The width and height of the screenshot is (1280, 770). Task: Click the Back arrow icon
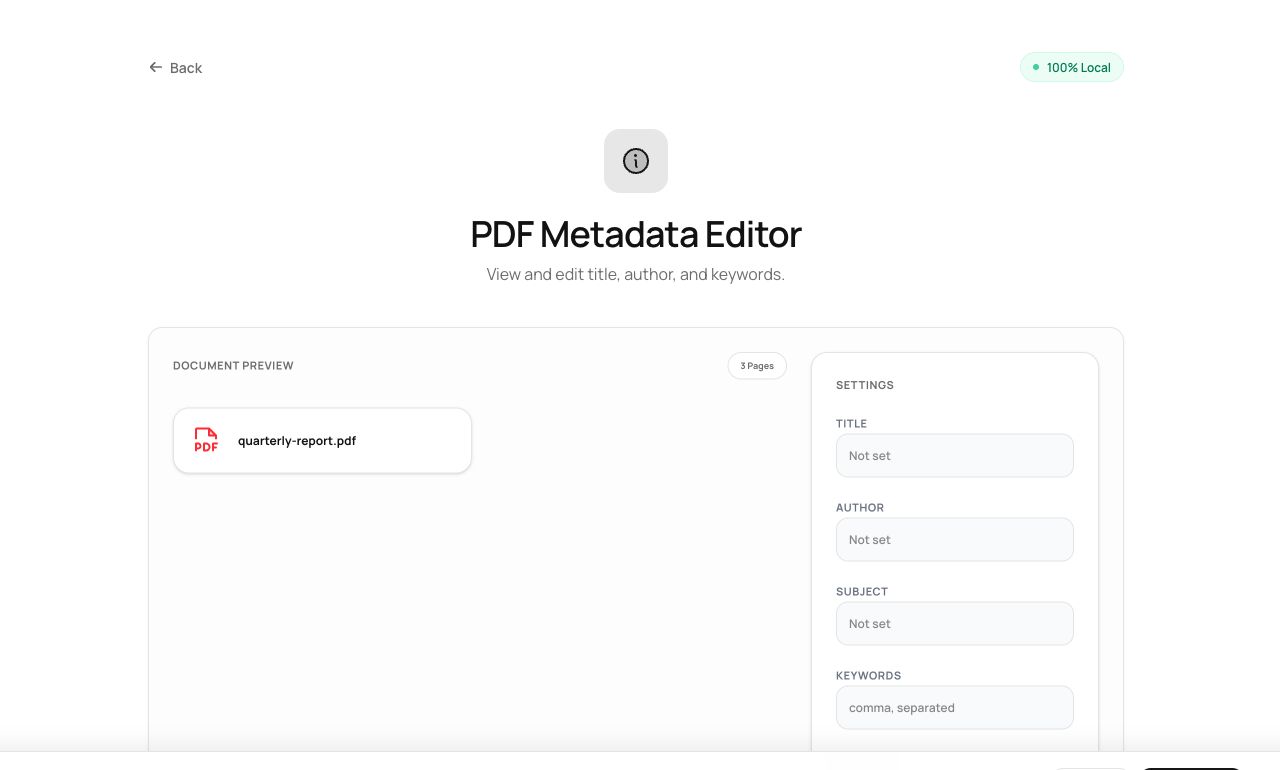coord(155,67)
